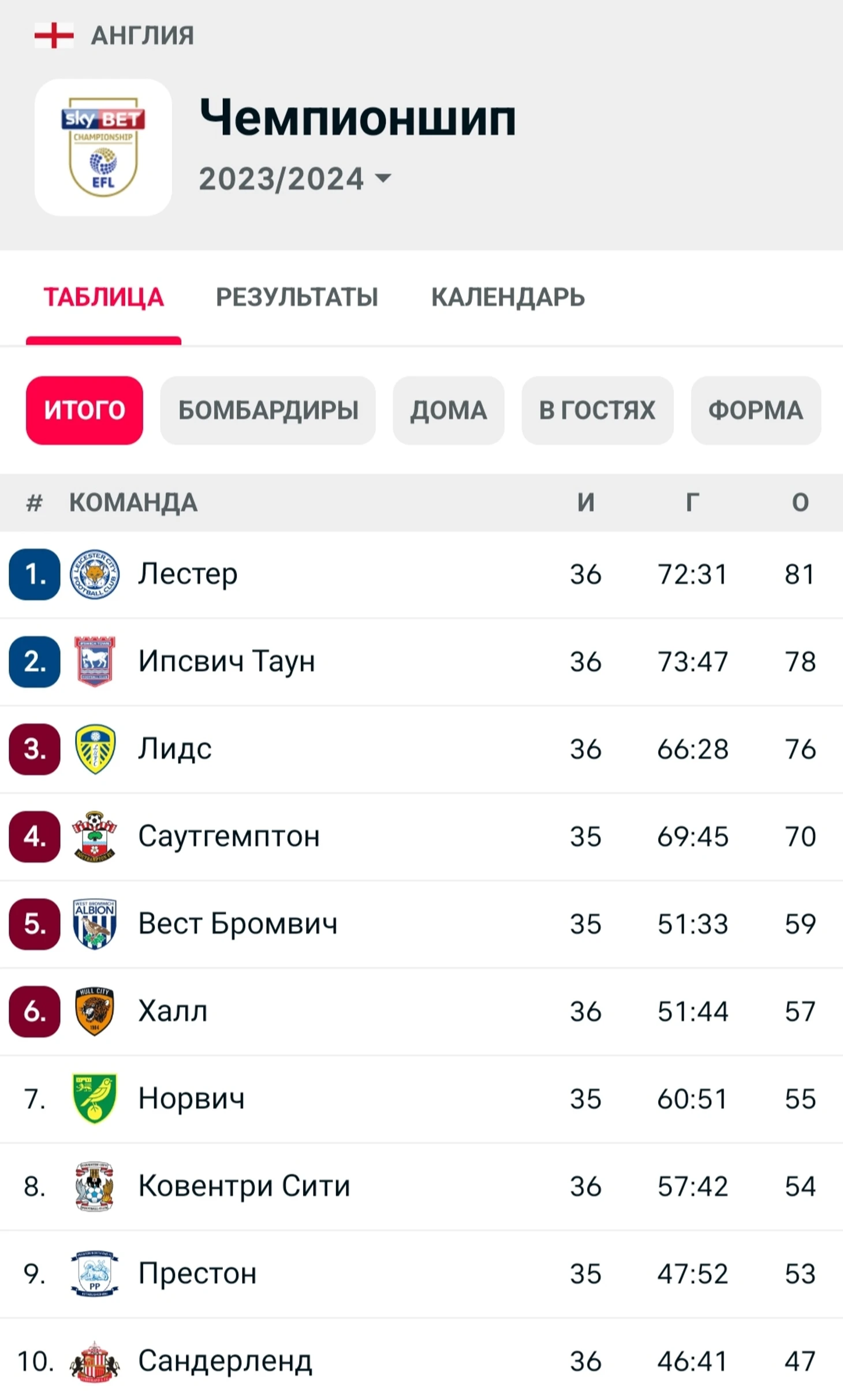This screenshot has height=1400, width=843.
Task: Open the 2023/2024 season dropdown
Action: pyautogui.click(x=294, y=178)
